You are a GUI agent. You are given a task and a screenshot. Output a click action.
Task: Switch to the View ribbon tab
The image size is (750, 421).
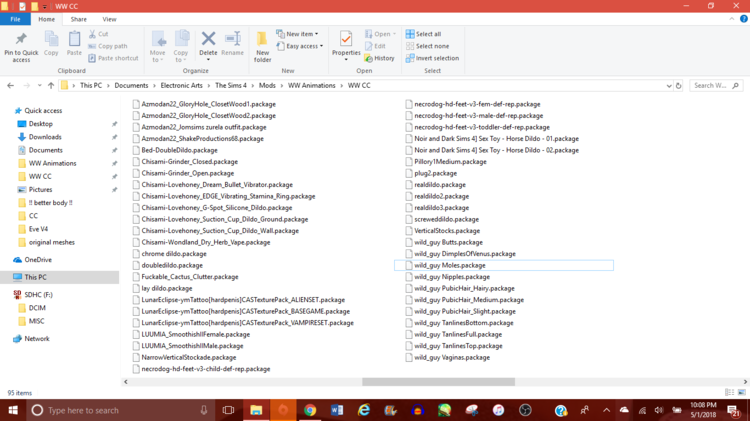109,19
